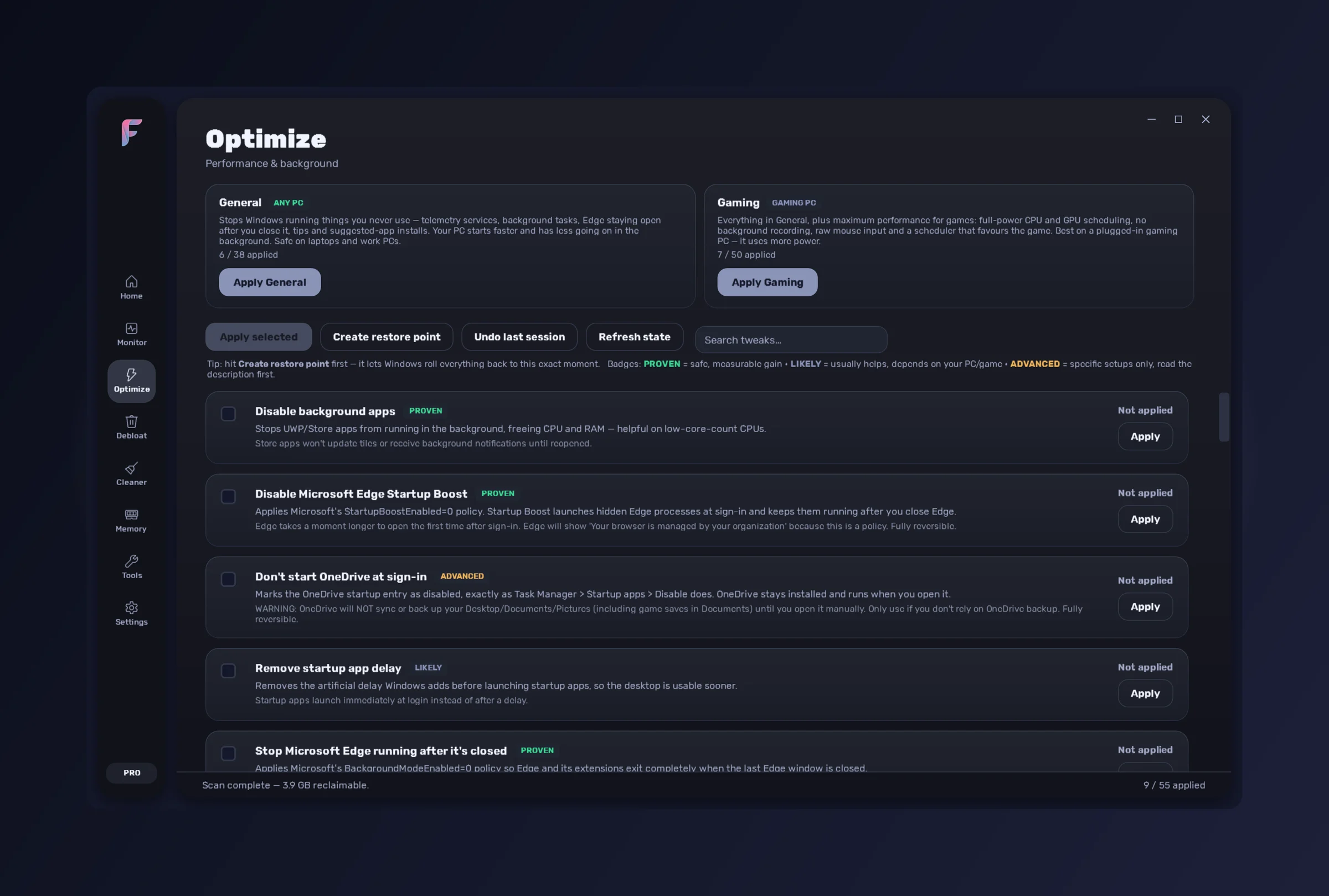Maximize the application window

1178,120
